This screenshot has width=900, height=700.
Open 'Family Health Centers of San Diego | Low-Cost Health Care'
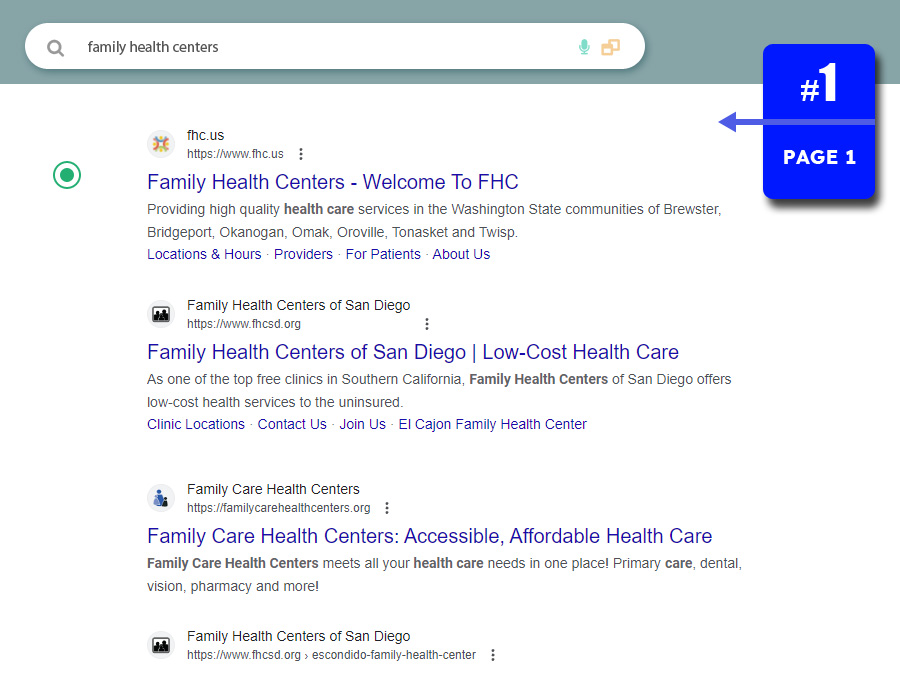point(413,352)
